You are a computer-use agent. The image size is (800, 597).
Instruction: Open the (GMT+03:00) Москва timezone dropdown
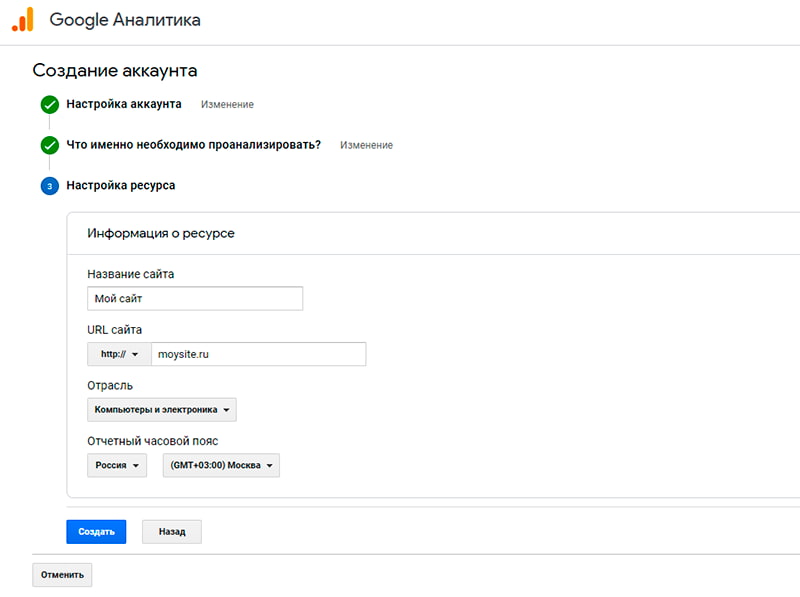coord(220,465)
